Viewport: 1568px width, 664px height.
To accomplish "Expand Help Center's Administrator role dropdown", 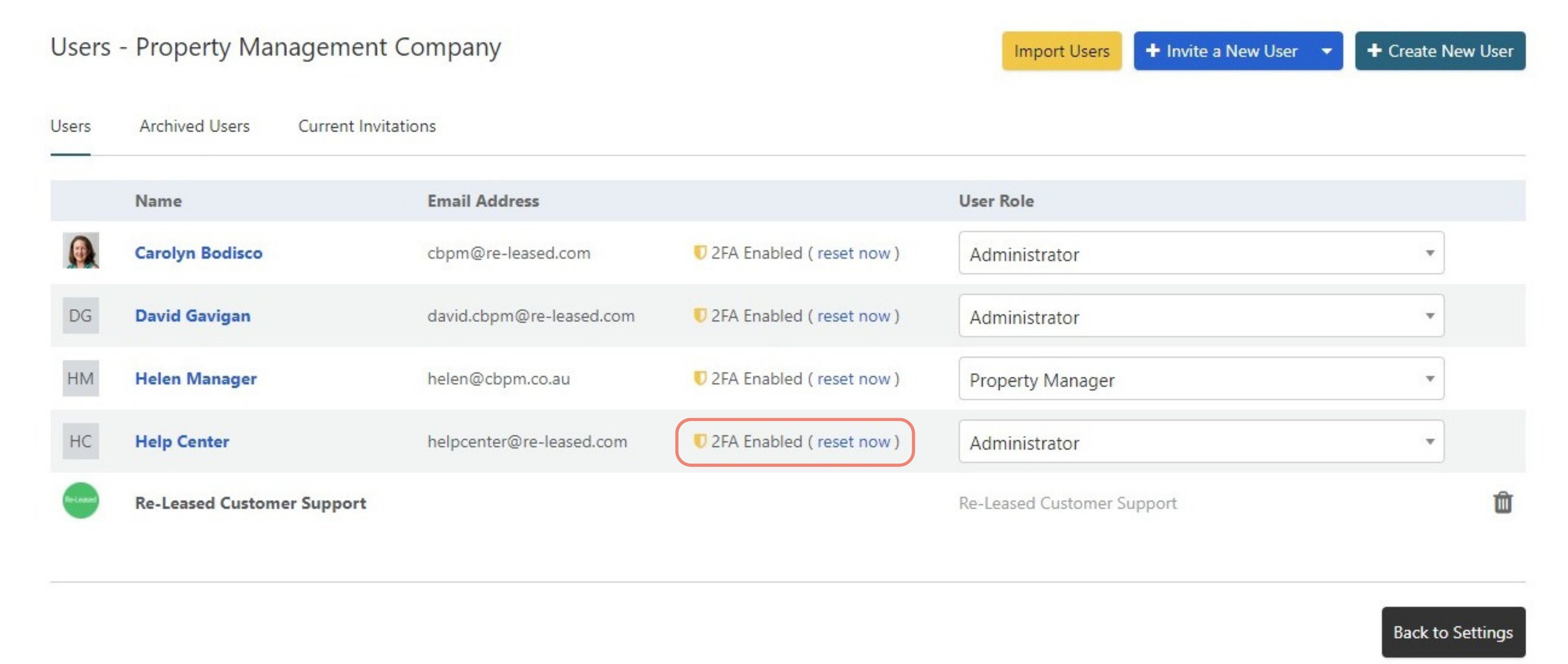I will point(1200,442).
